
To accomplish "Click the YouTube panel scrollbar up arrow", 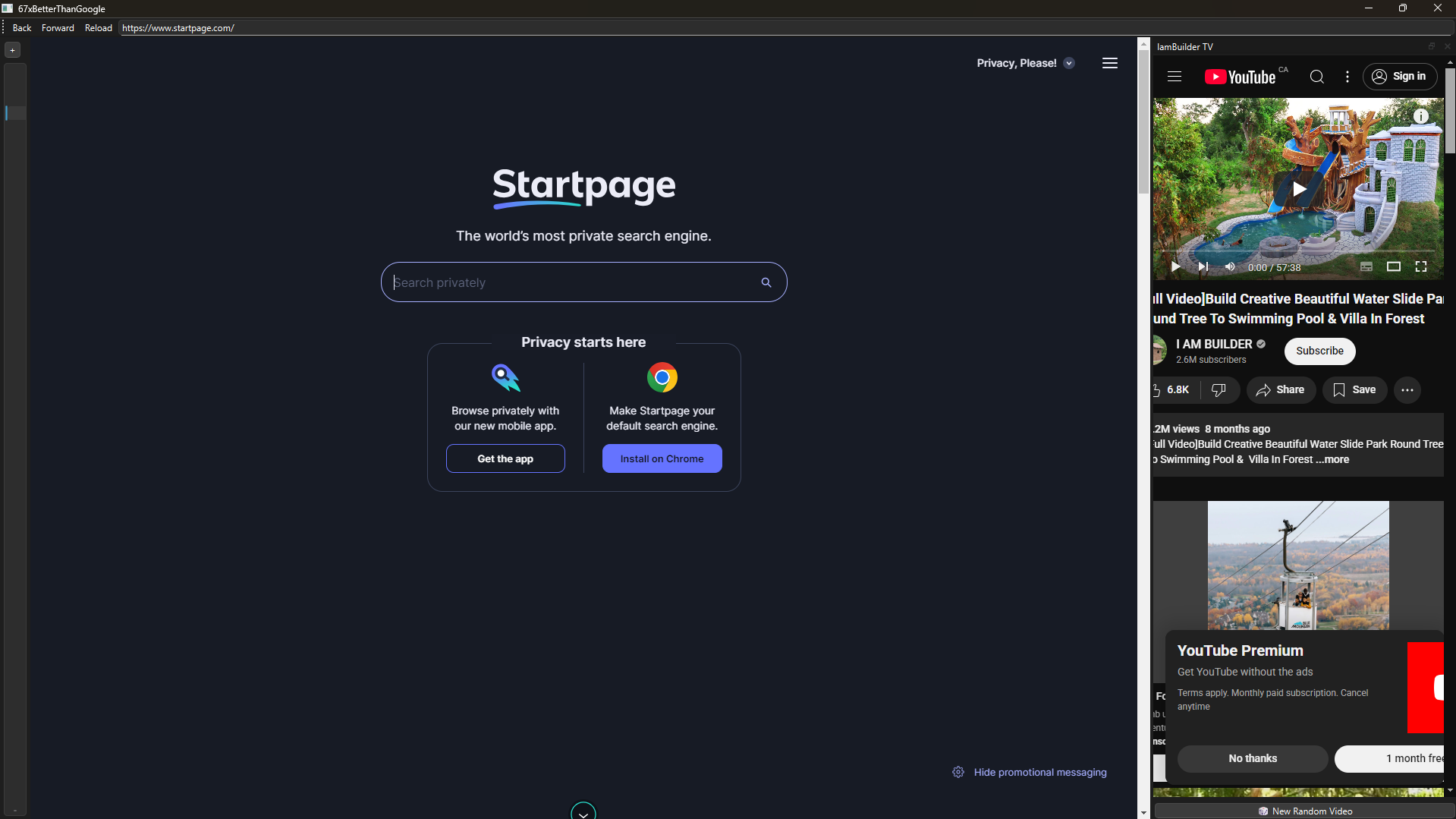I will pos(1450,63).
